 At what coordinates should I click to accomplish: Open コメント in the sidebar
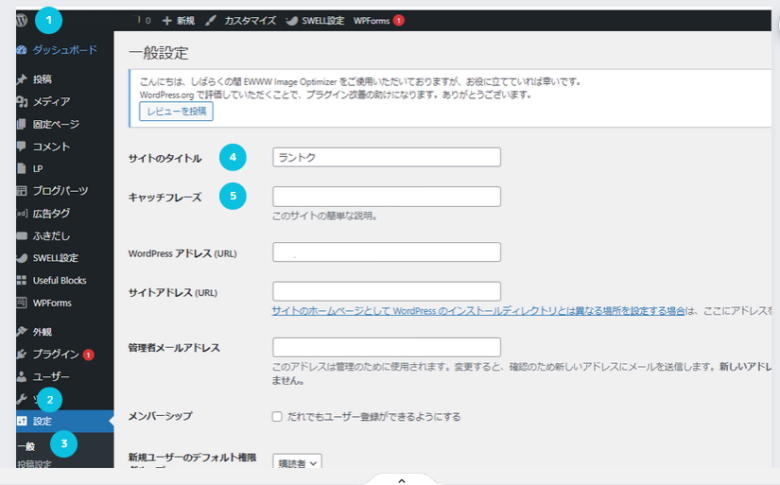click(51, 146)
